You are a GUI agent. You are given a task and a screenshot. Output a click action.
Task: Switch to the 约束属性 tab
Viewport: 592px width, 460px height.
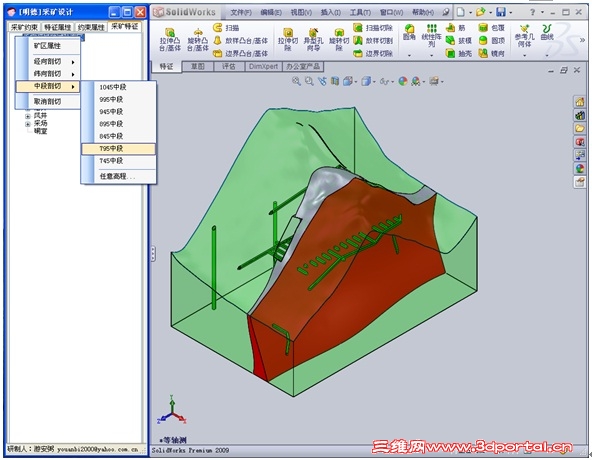click(91, 27)
